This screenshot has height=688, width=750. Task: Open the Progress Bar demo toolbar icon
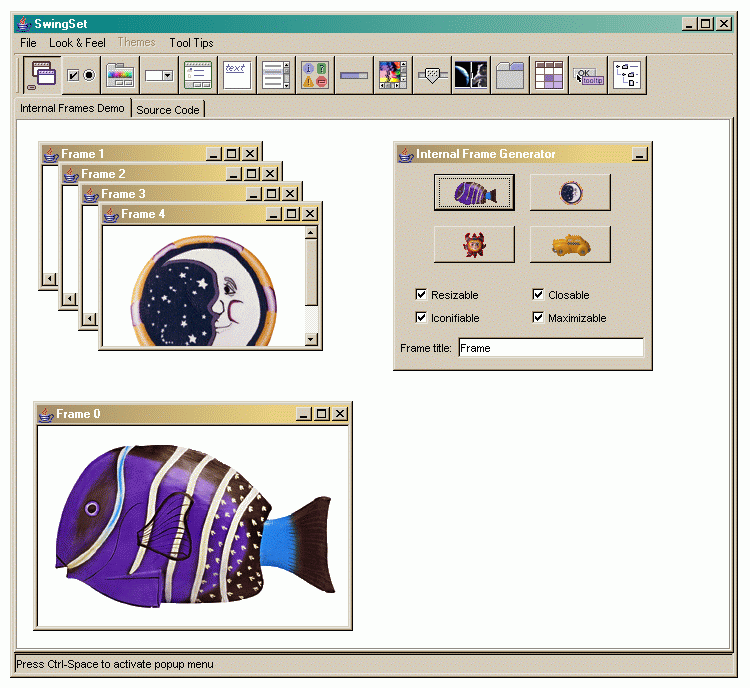(x=354, y=75)
